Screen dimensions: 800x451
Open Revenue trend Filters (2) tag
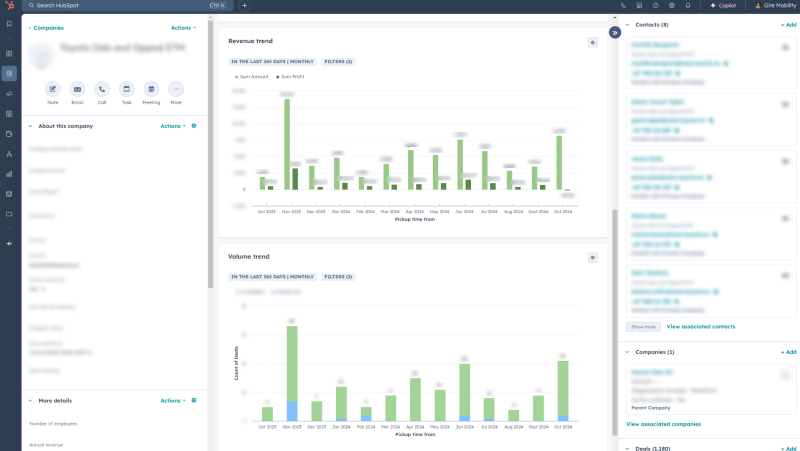point(338,62)
